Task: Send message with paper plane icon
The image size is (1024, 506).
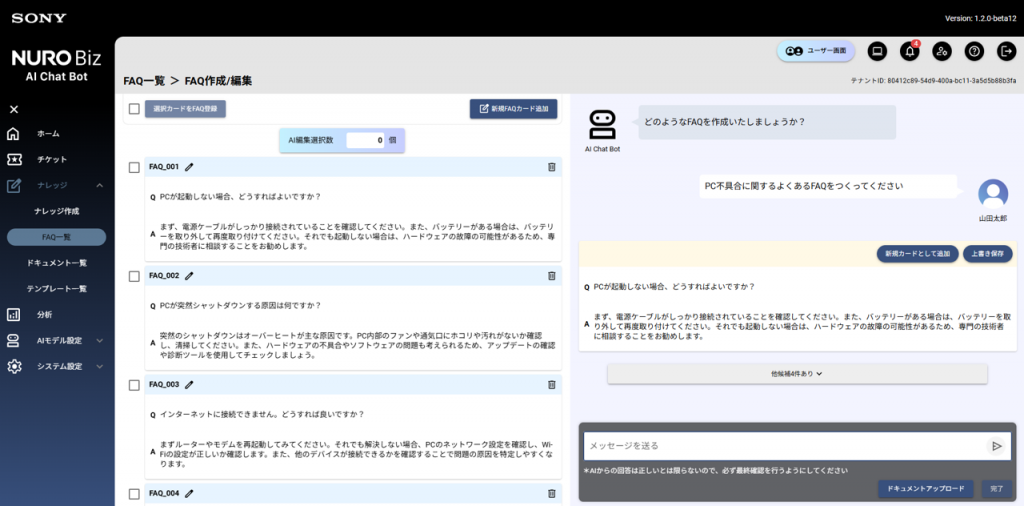Action: coord(997,446)
